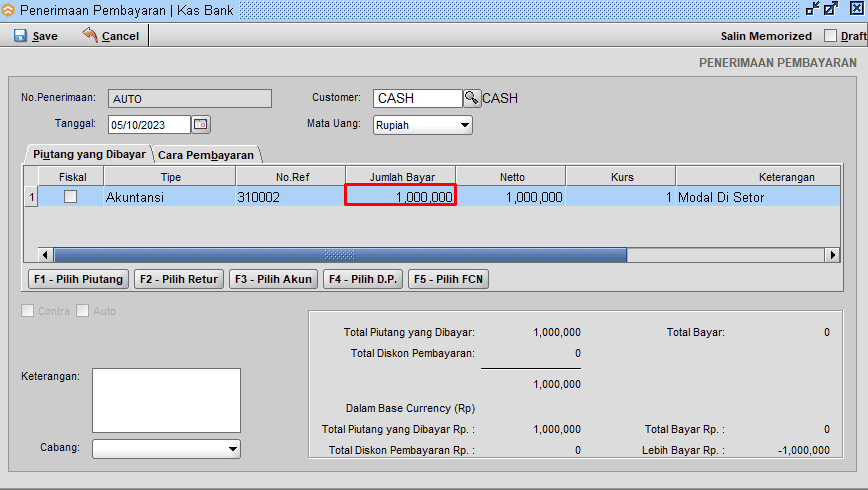Select the Tipe cell Akuntansi
Image resolution: width=868 pixels, height=490 pixels.
(x=169, y=197)
